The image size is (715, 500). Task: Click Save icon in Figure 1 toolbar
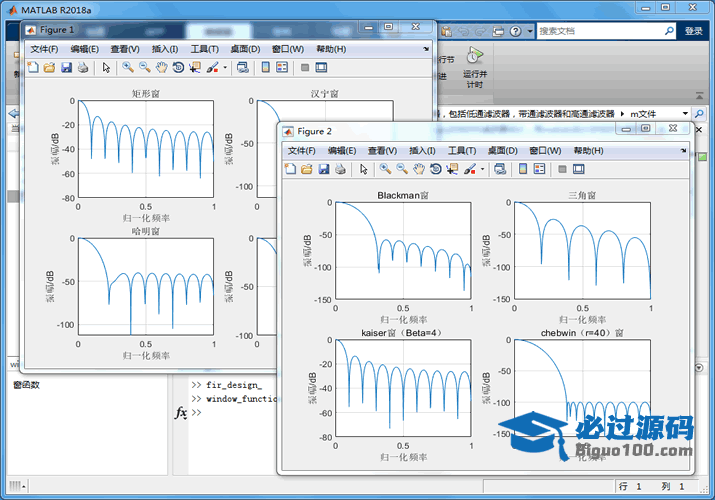click(67, 67)
